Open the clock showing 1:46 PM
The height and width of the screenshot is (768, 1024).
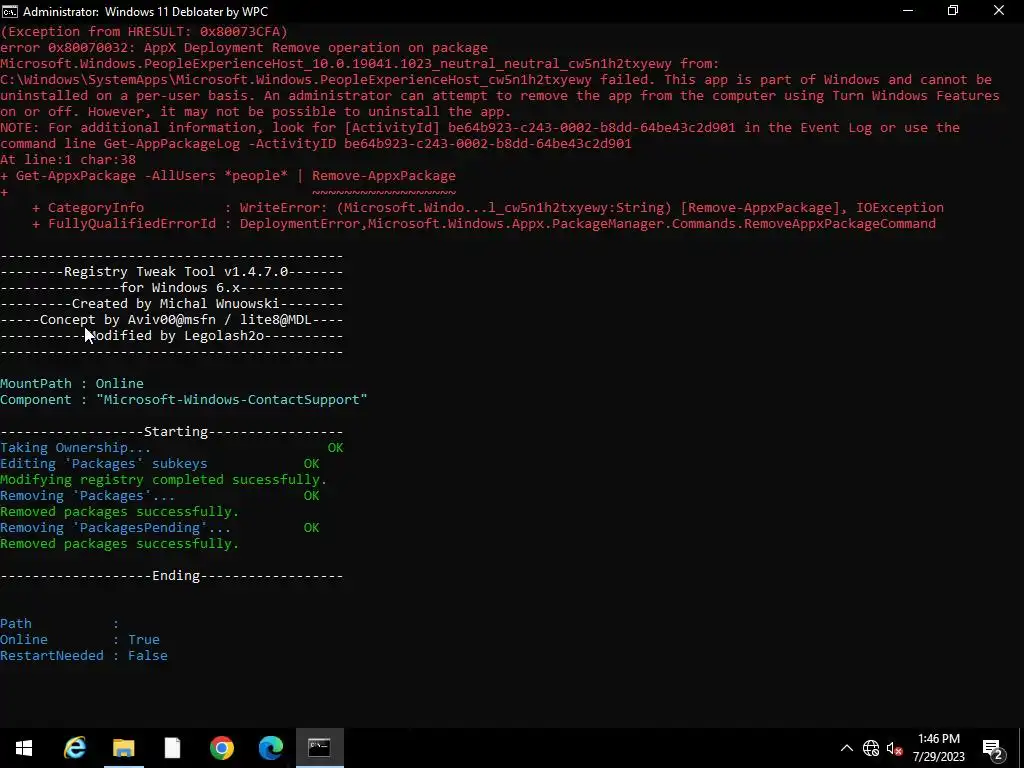coord(938,748)
